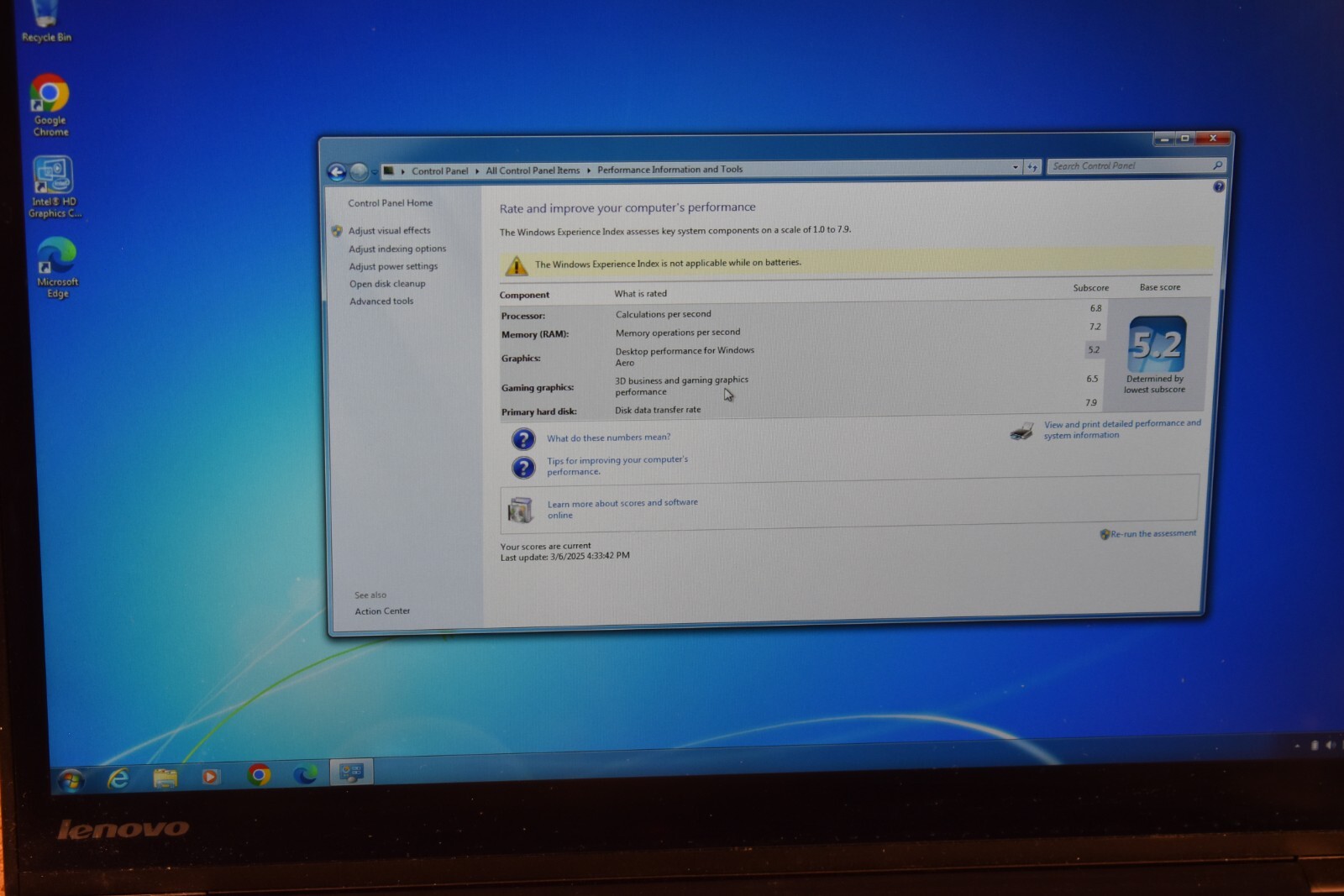The width and height of the screenshot is (1344, 896).
Task: Click the address bar refresh button
Action: [x=1032, y=167]
